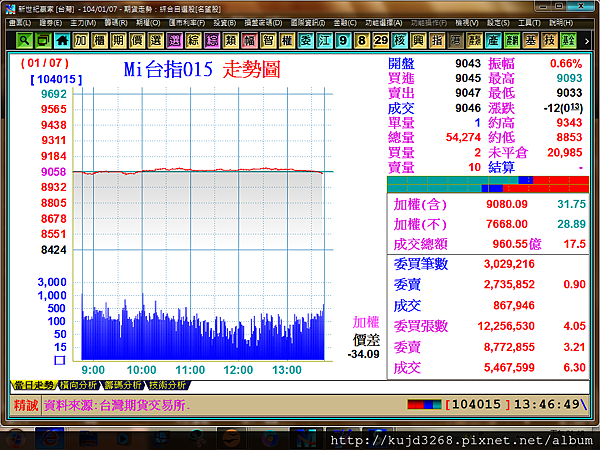Open the 類 (category) toolbar button
The image size is (600, 450).
231,40
